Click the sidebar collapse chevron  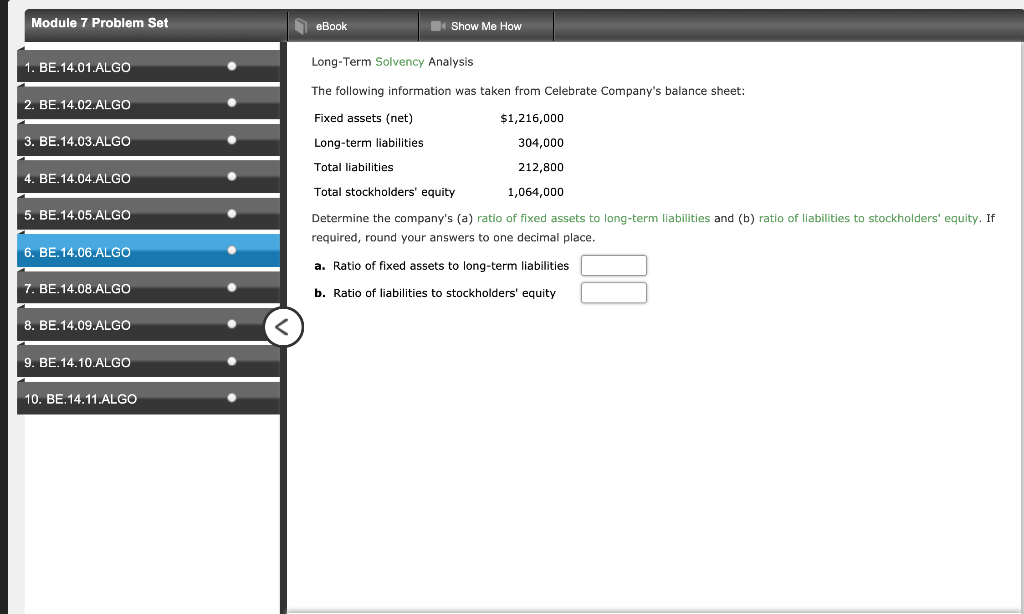(x=282, y=328)
